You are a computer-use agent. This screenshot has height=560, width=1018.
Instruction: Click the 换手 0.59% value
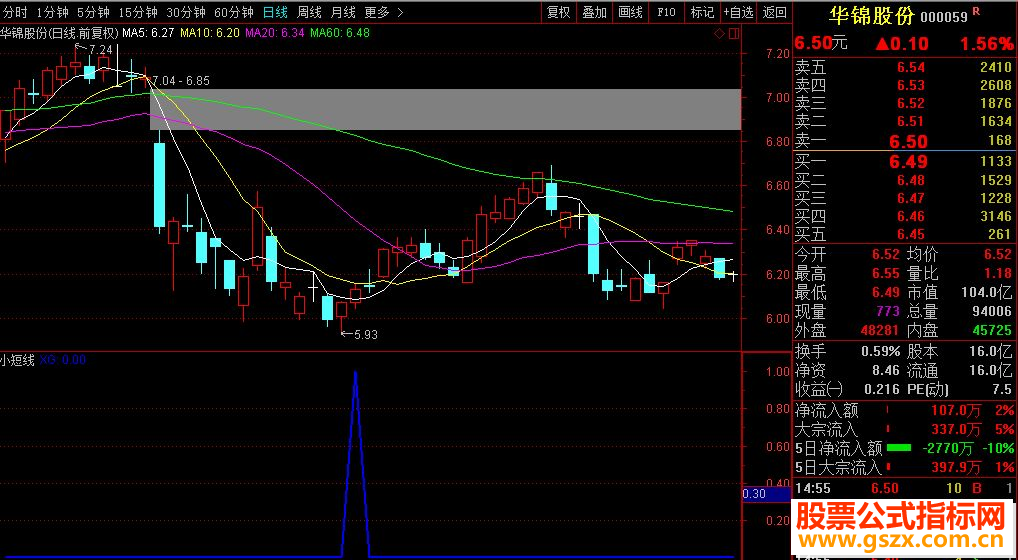(881, 352)
